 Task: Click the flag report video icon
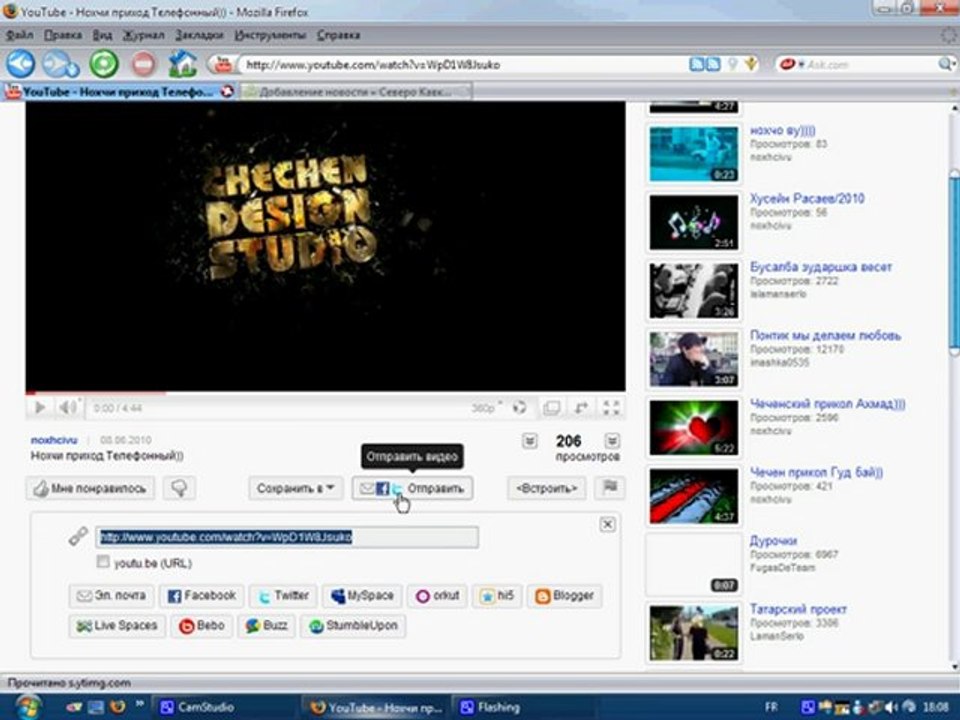tap(610, 488)
